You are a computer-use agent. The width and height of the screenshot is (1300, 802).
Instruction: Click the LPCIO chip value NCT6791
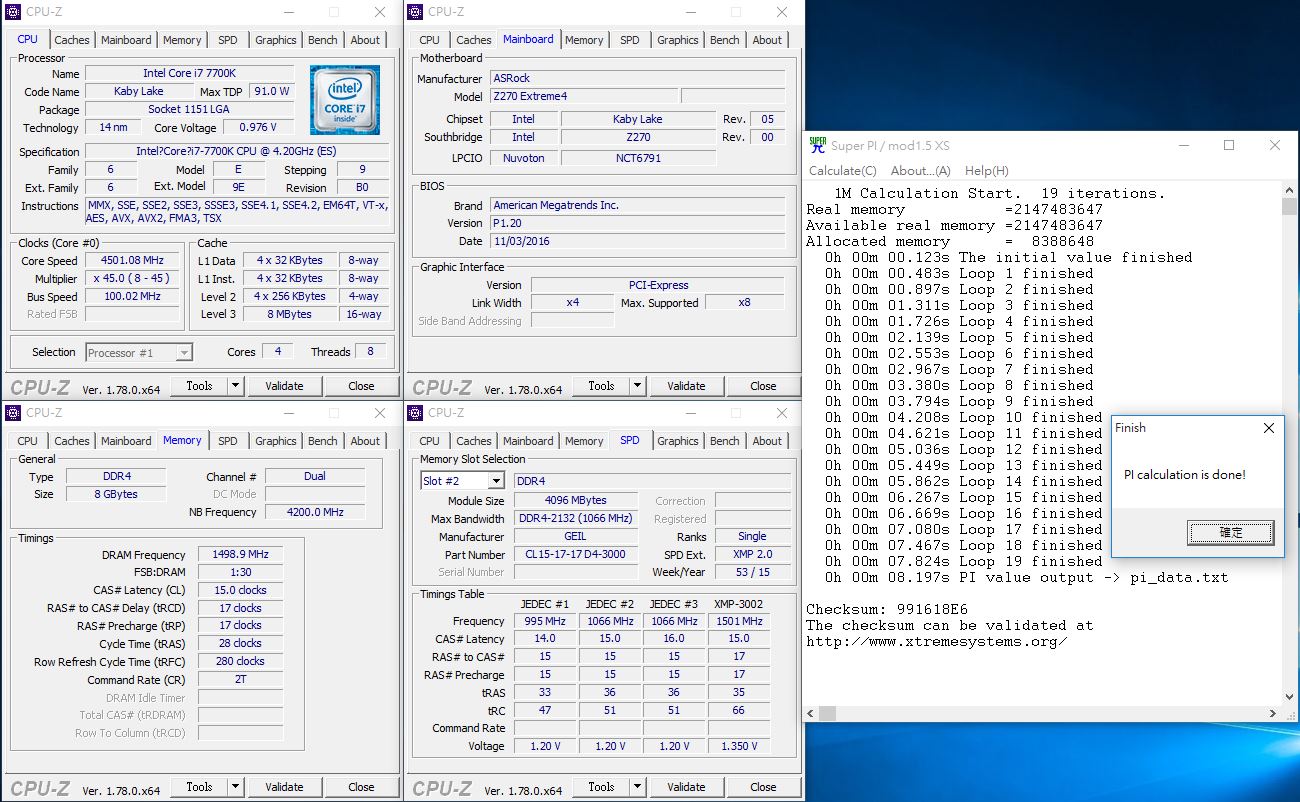click(638, 158)
